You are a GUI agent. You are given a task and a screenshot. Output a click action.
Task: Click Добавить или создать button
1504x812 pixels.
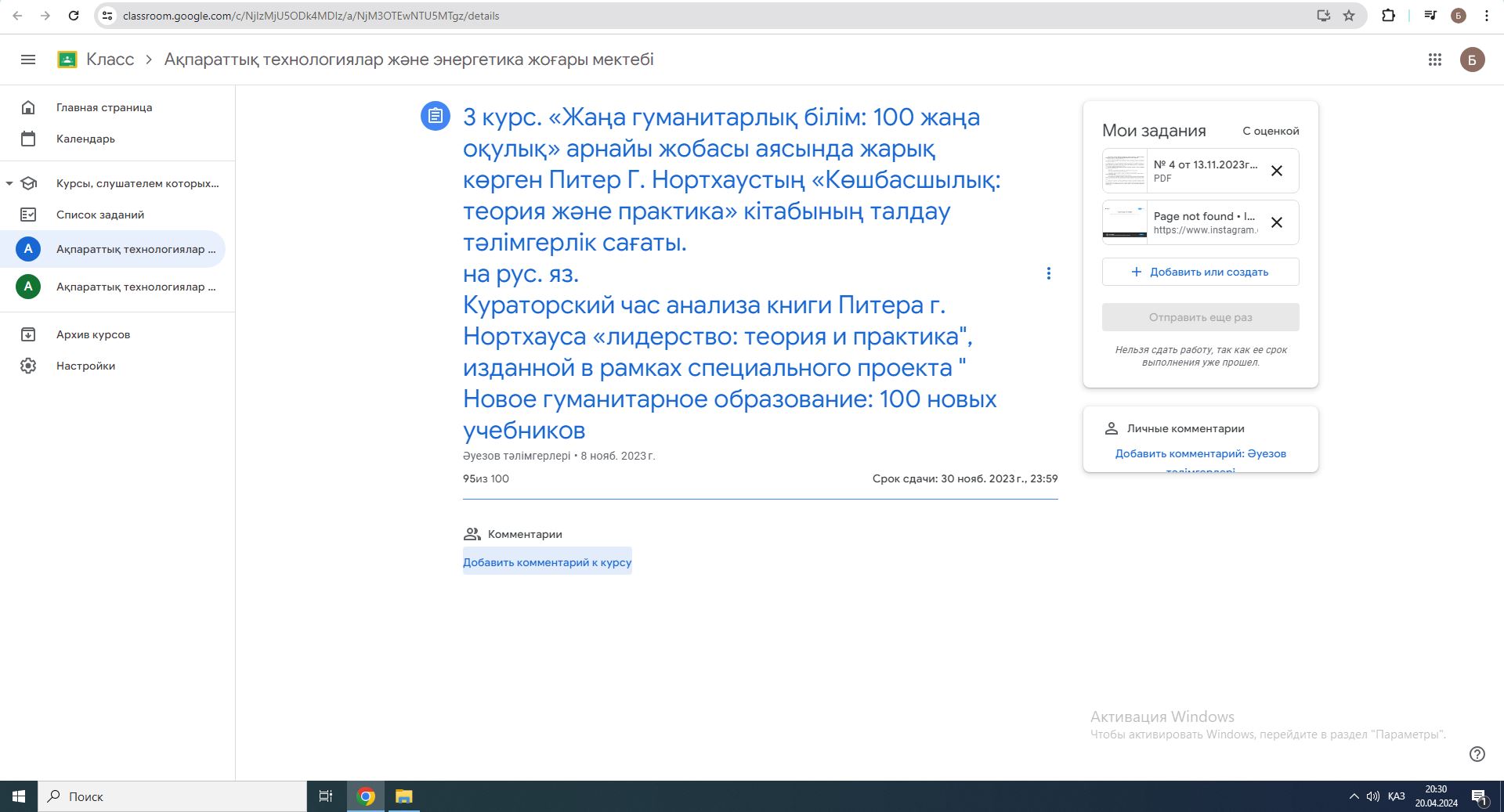click(x=1200, y=272)
